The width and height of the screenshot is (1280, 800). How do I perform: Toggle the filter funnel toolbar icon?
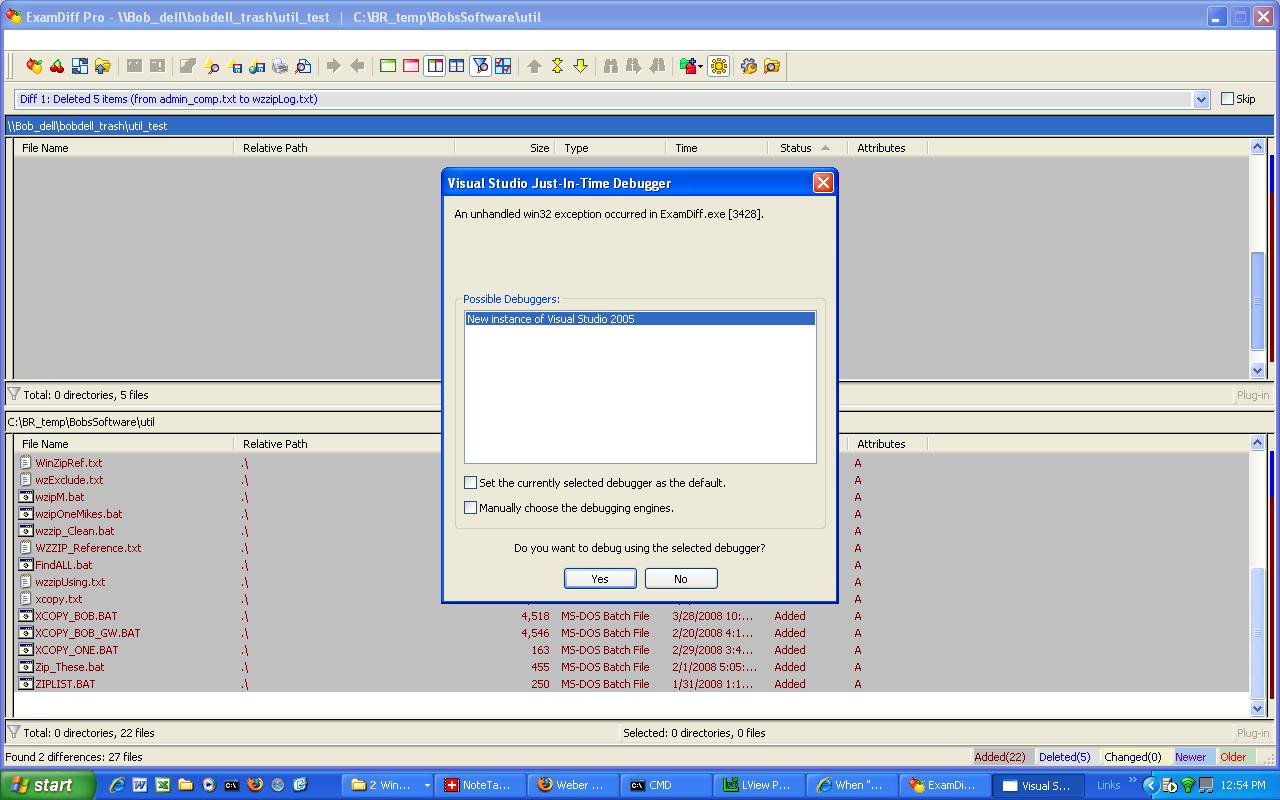[480, 66]
